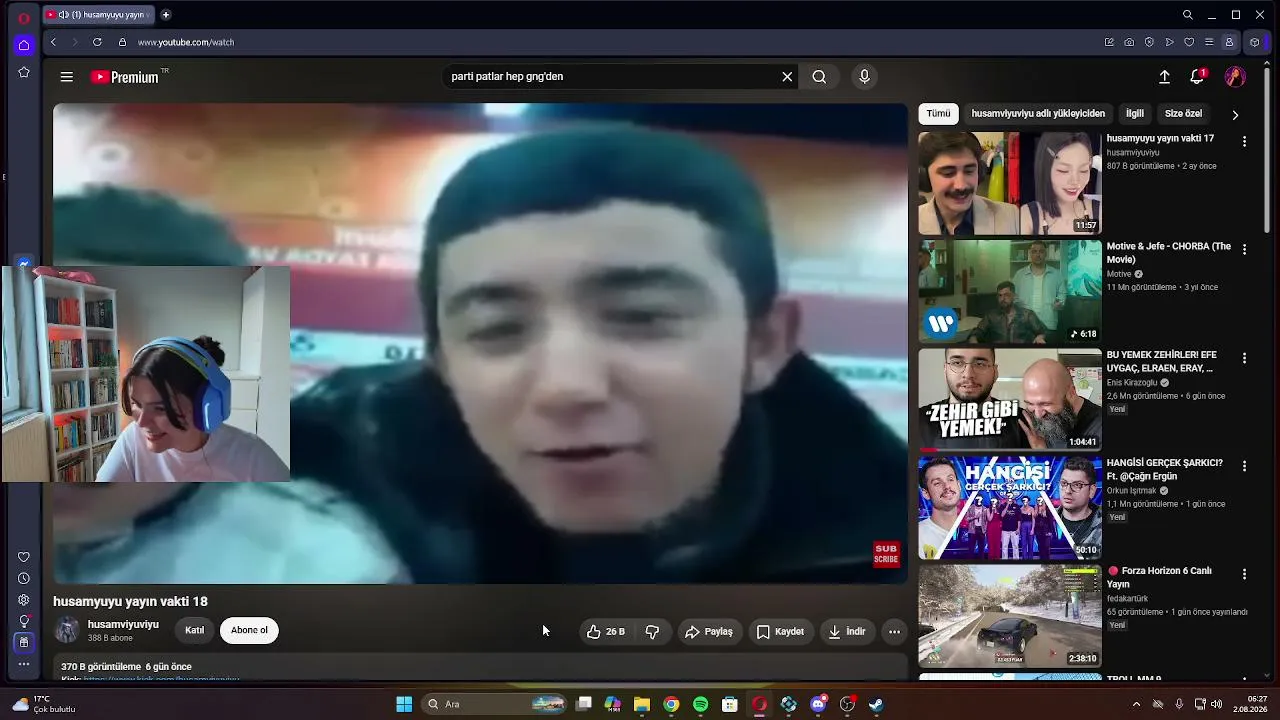Download video with İndir button
The image size is (1280, 720).
(x=846, y=631)
